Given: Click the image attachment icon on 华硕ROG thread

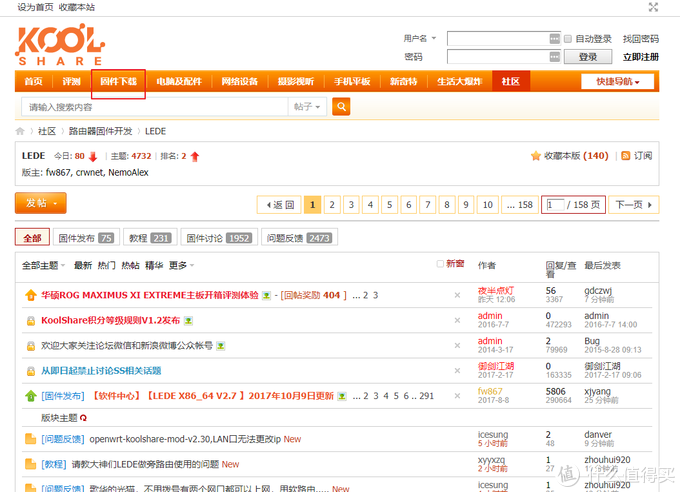Looking at the screenshot, I should pos(266,296).
